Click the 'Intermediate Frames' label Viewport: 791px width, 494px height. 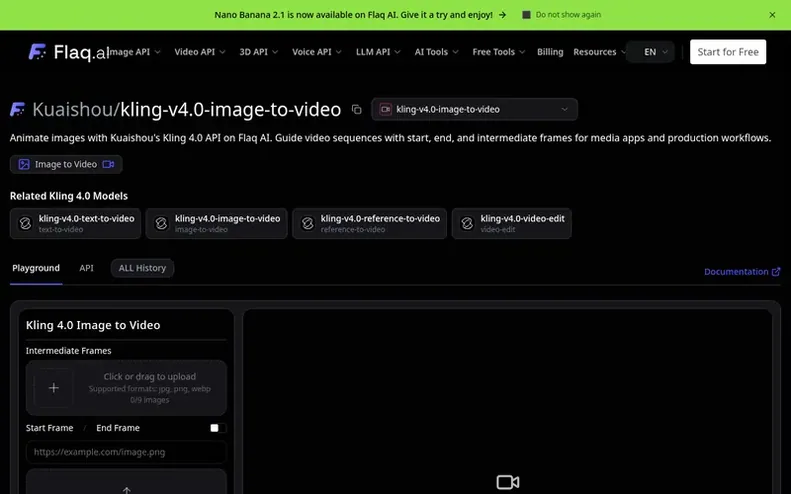tap(69, 351)
